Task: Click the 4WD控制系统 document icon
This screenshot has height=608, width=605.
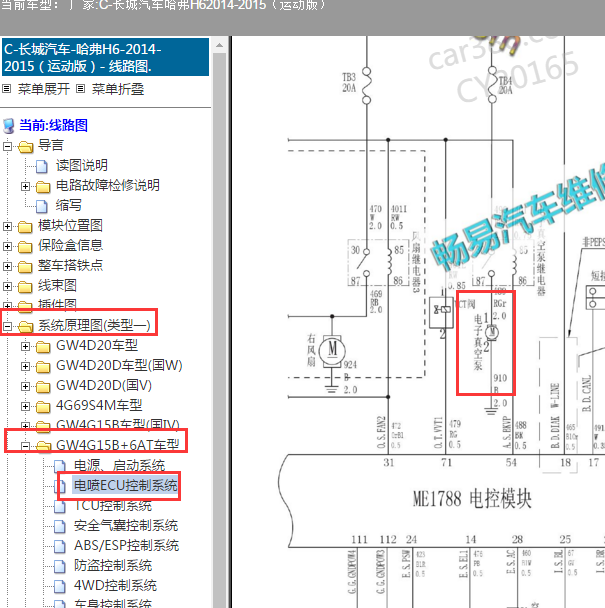Action: pyautogui.click(x=59, y=586)
